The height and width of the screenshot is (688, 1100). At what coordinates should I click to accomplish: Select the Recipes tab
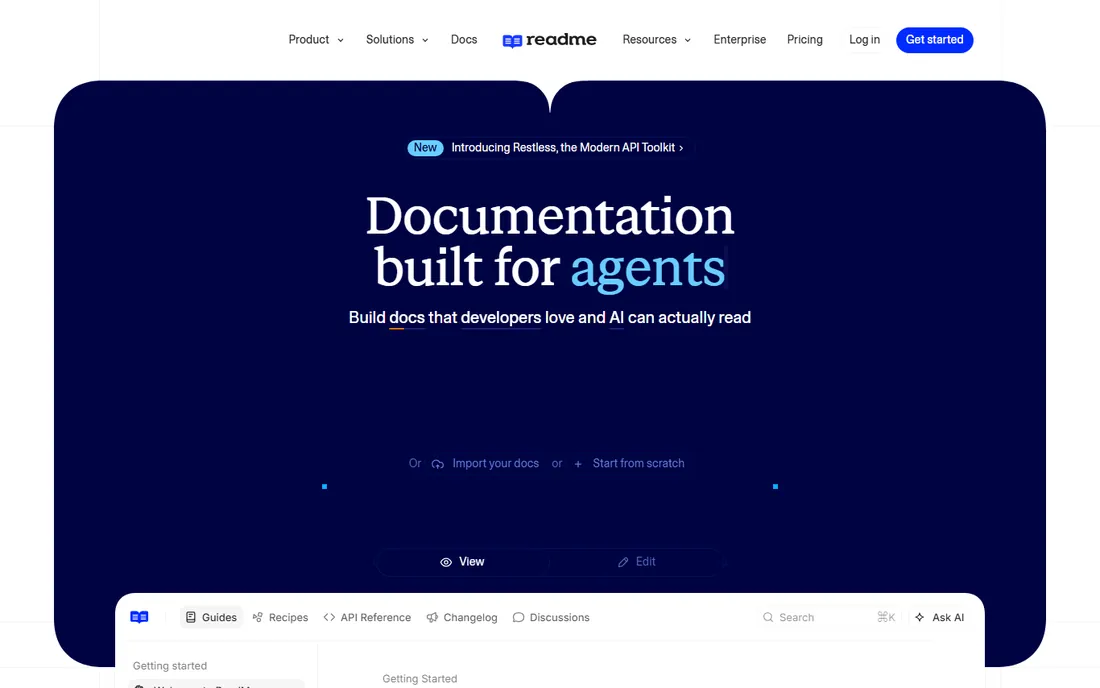281,617
